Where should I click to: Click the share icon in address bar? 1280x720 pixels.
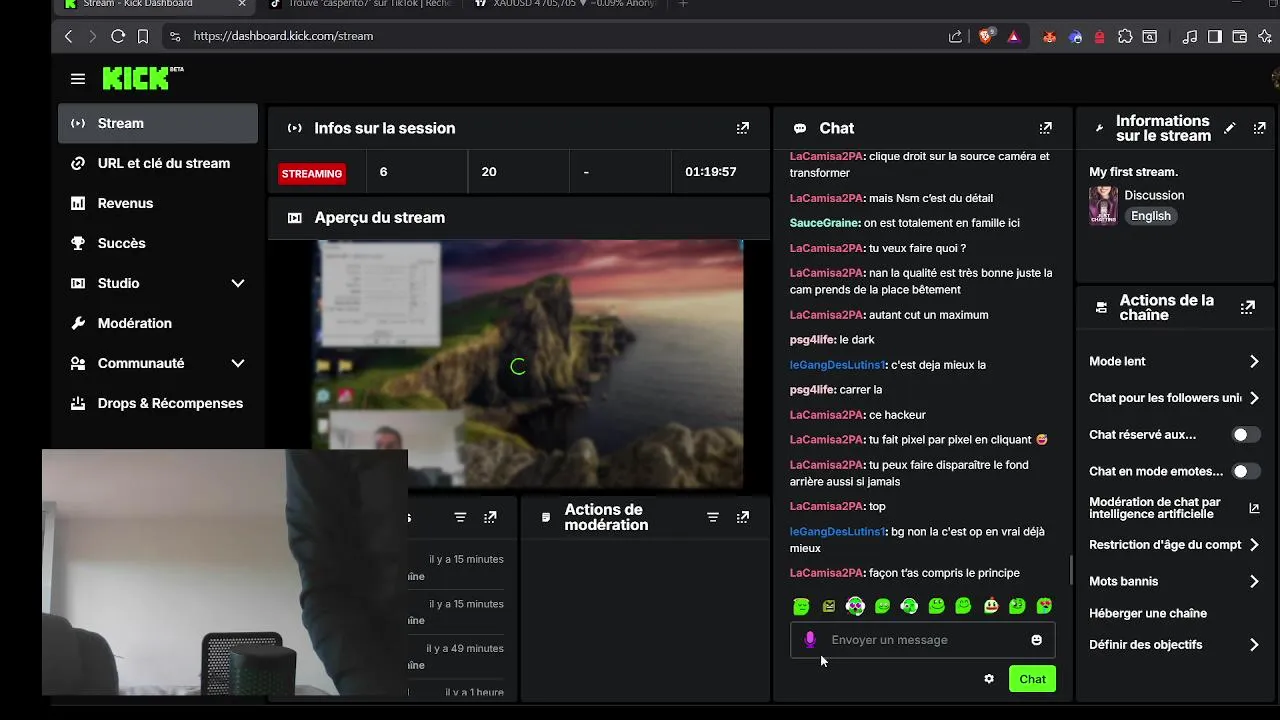pos(955,36)
